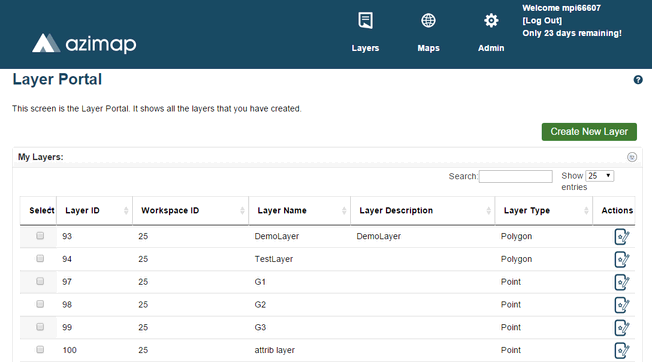The image size is (652, 362).
Task: Edit layer DemoLayer via action icon
Action: (622, 236)
